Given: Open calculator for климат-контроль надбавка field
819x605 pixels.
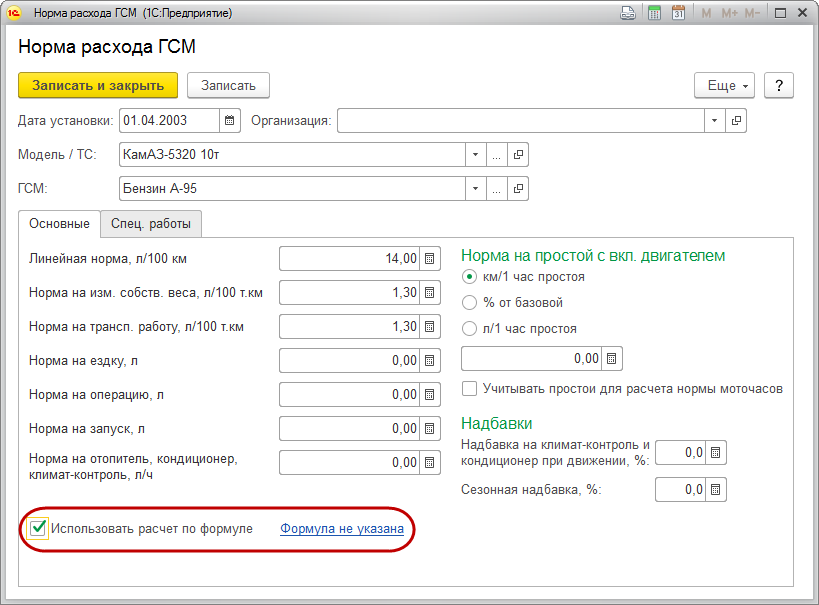Looking at the screenshot, I should click(716, 452).
